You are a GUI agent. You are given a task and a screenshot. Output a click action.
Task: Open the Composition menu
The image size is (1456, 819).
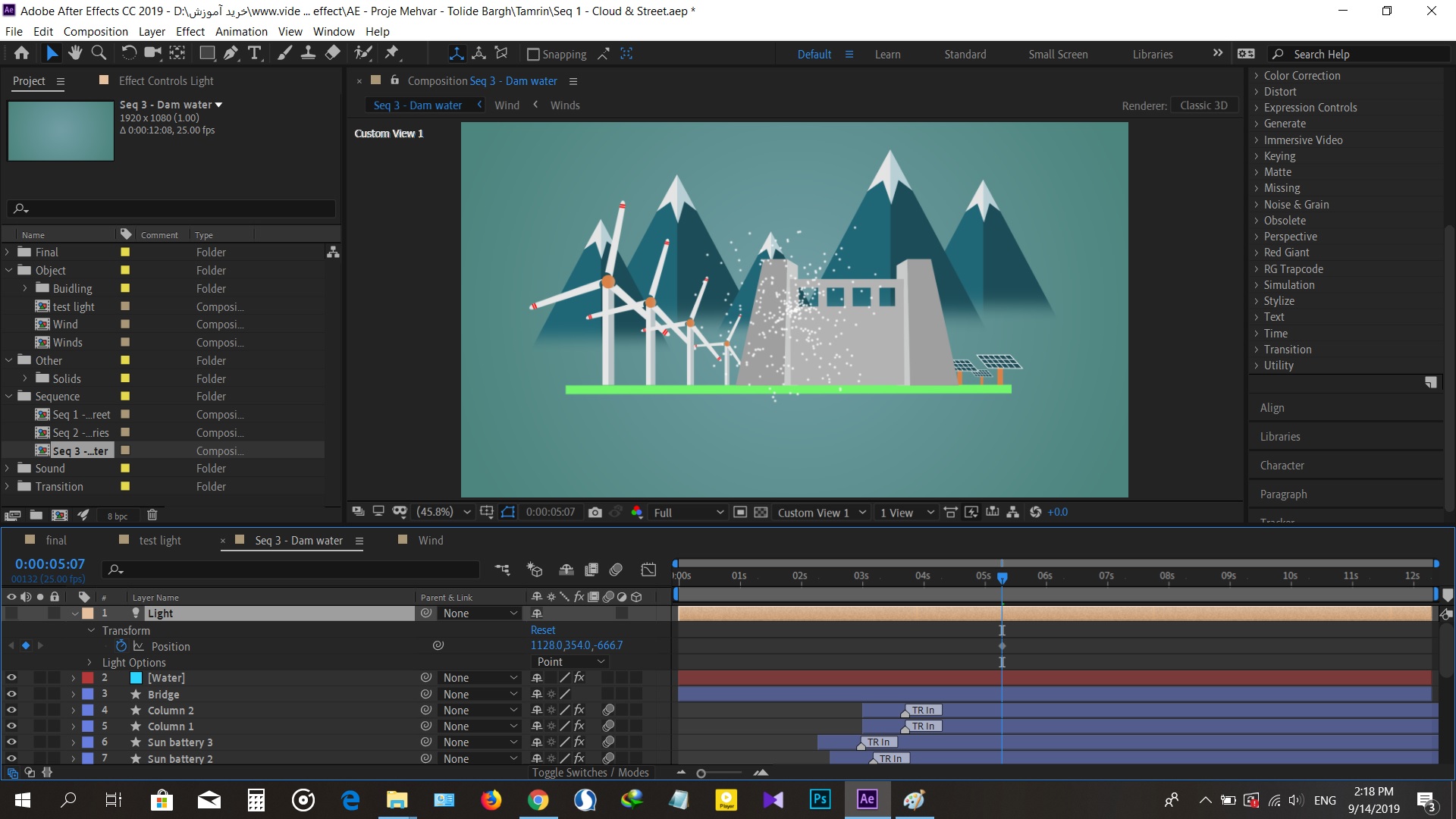point(94,31)
